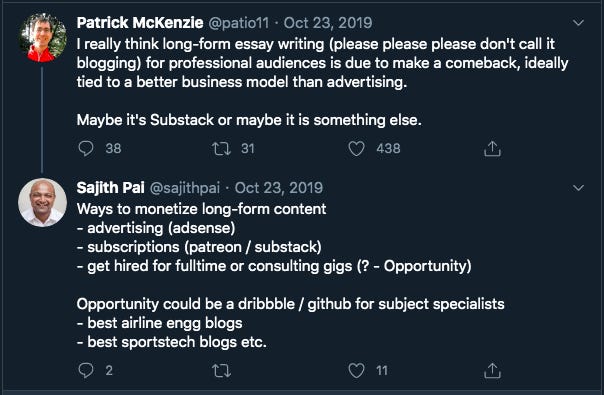604x395 pixels.
Task: Open the tweet listing monetization ways
Action: (290, 275)
